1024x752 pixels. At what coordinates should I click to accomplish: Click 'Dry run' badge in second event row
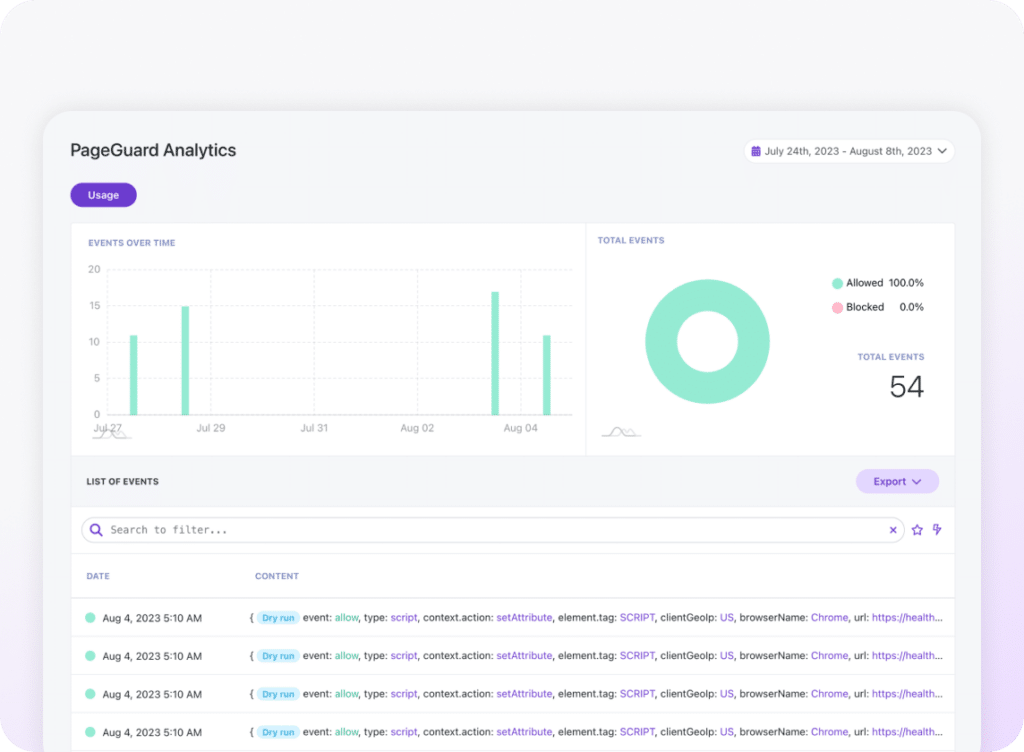coord(278,656)
